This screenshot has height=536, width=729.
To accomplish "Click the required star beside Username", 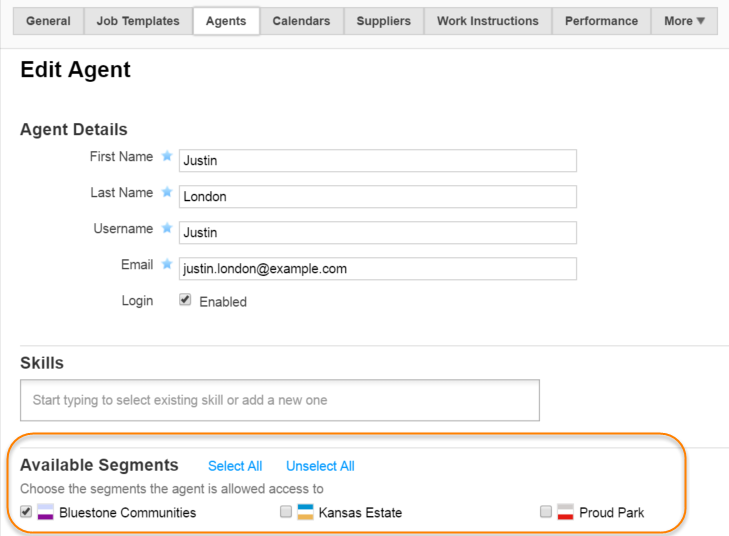I will (x=167, y=229).
